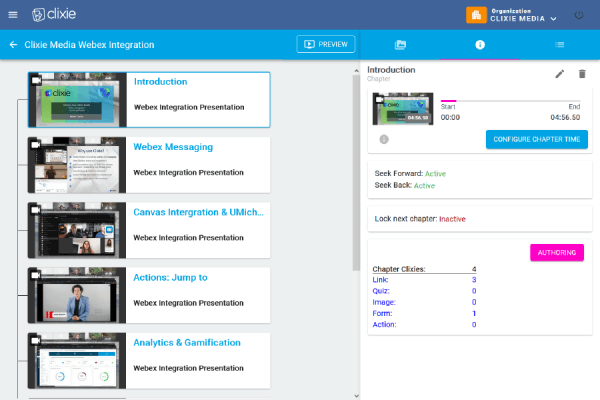600x400 pixels.
Task: Click the Image count row
Action: [424, 302]
